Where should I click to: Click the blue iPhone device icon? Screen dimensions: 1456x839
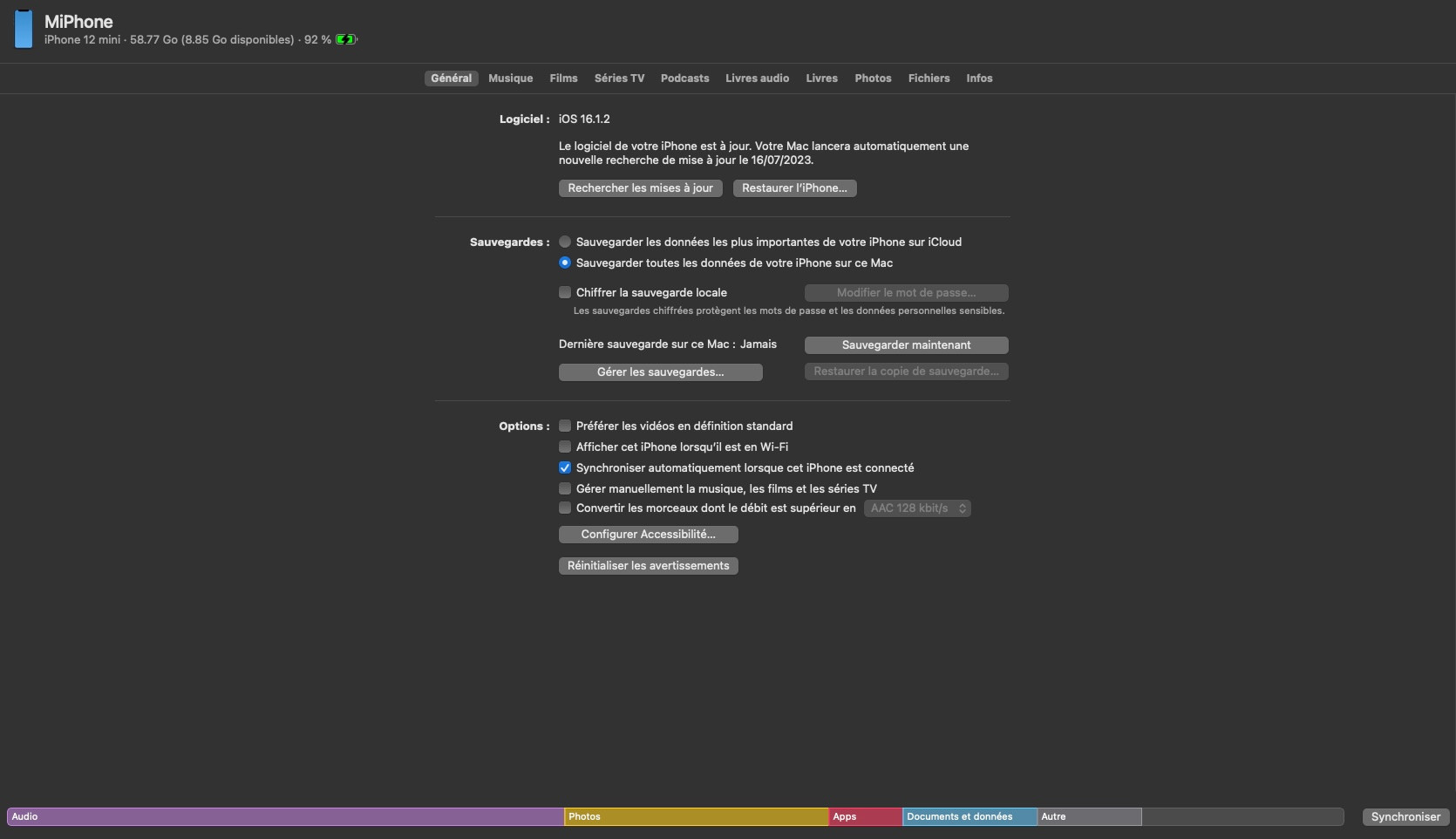[24, 30]
